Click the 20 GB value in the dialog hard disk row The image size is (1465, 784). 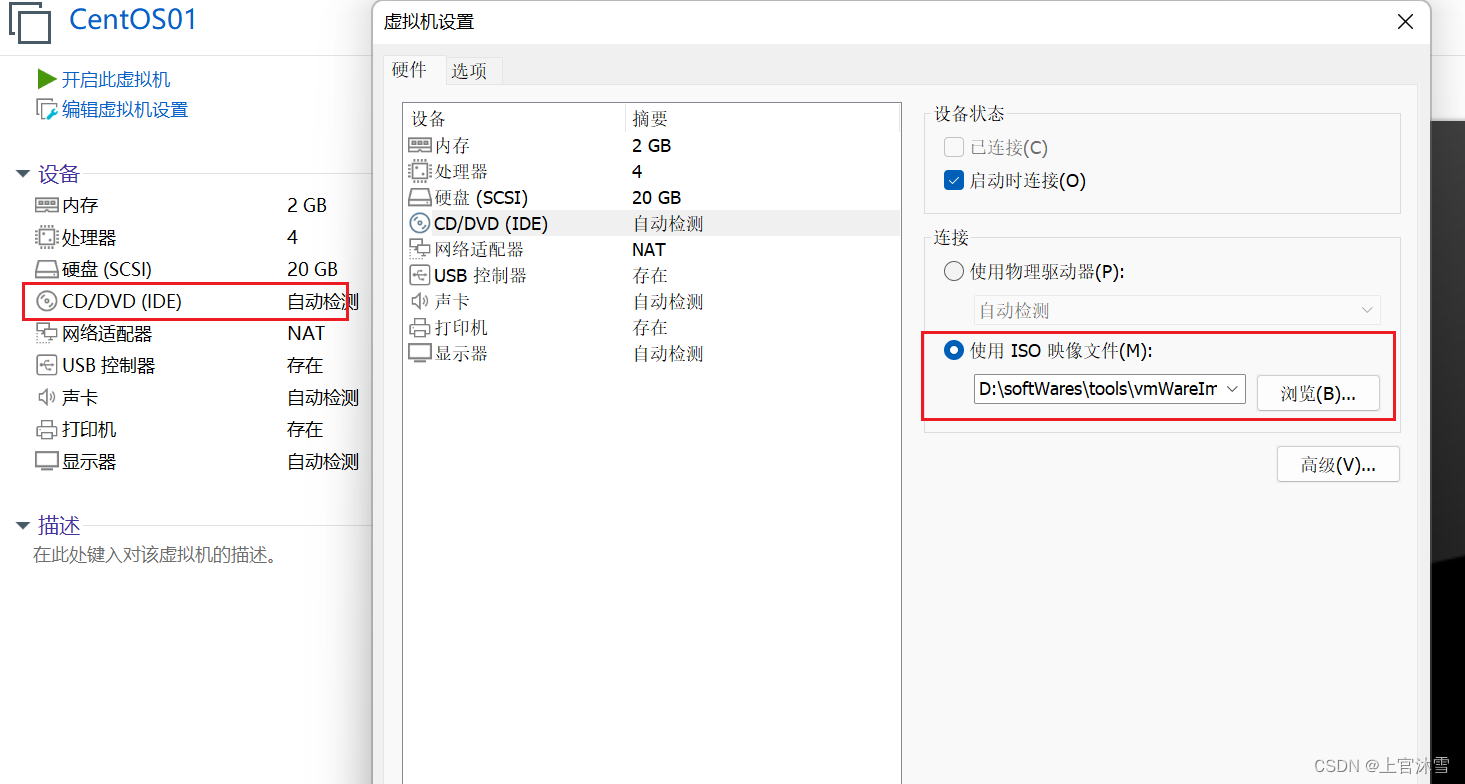click(657, 197)
